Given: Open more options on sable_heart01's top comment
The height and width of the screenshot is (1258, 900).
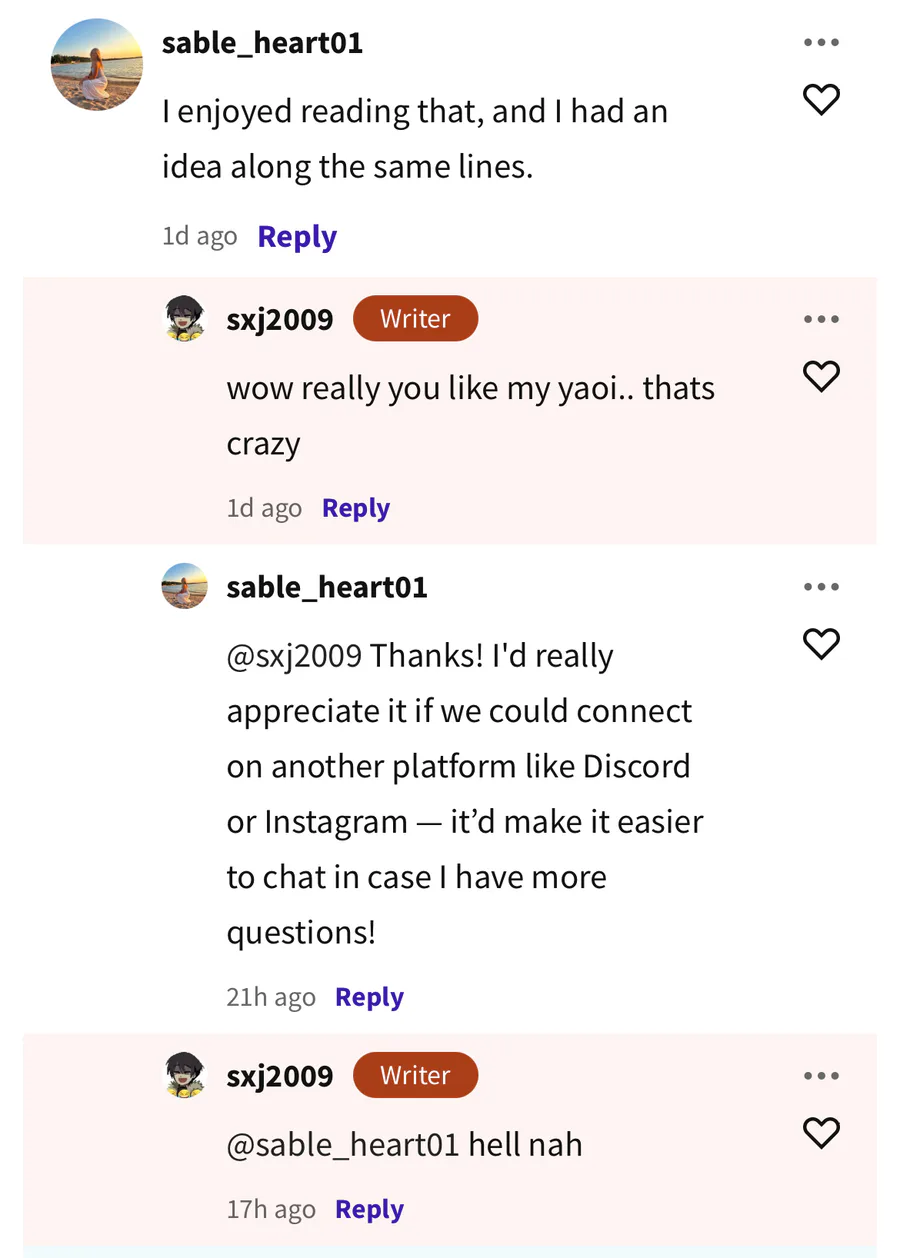Looking at the screenshot, I should [x=821, y=42].
